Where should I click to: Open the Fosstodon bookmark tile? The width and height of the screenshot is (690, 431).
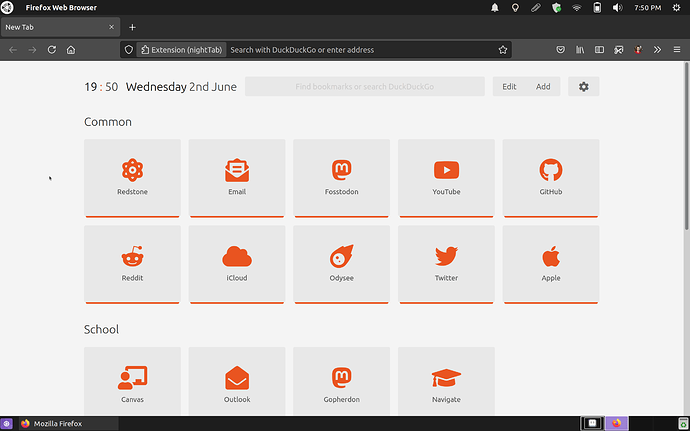[x=341, y=178]
